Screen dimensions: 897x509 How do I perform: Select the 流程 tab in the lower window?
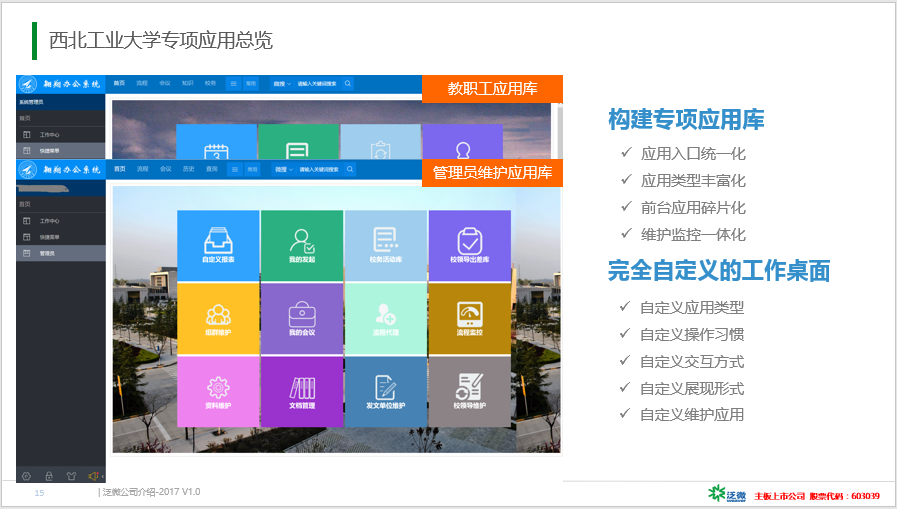pos(142,169)
